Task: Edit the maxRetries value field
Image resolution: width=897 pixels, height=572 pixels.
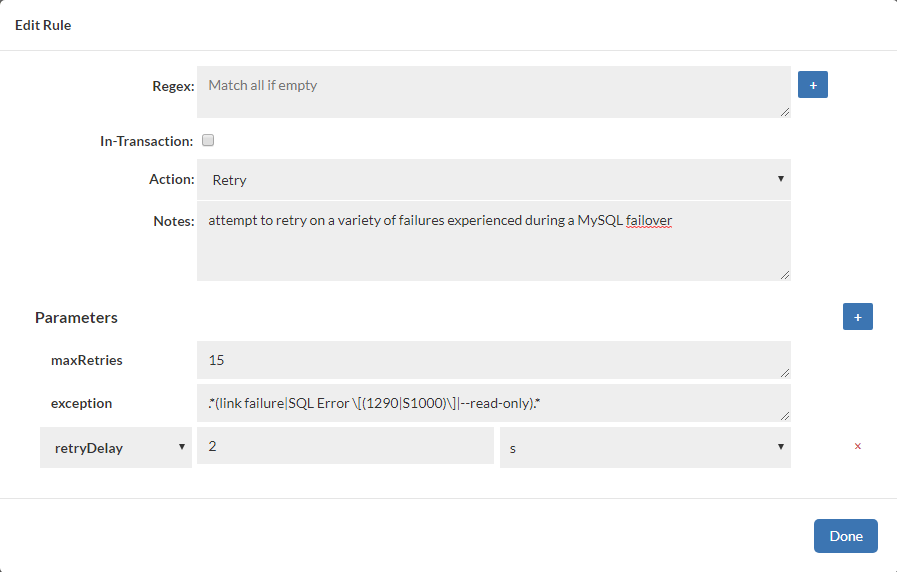Action: (x=494, y=360)
